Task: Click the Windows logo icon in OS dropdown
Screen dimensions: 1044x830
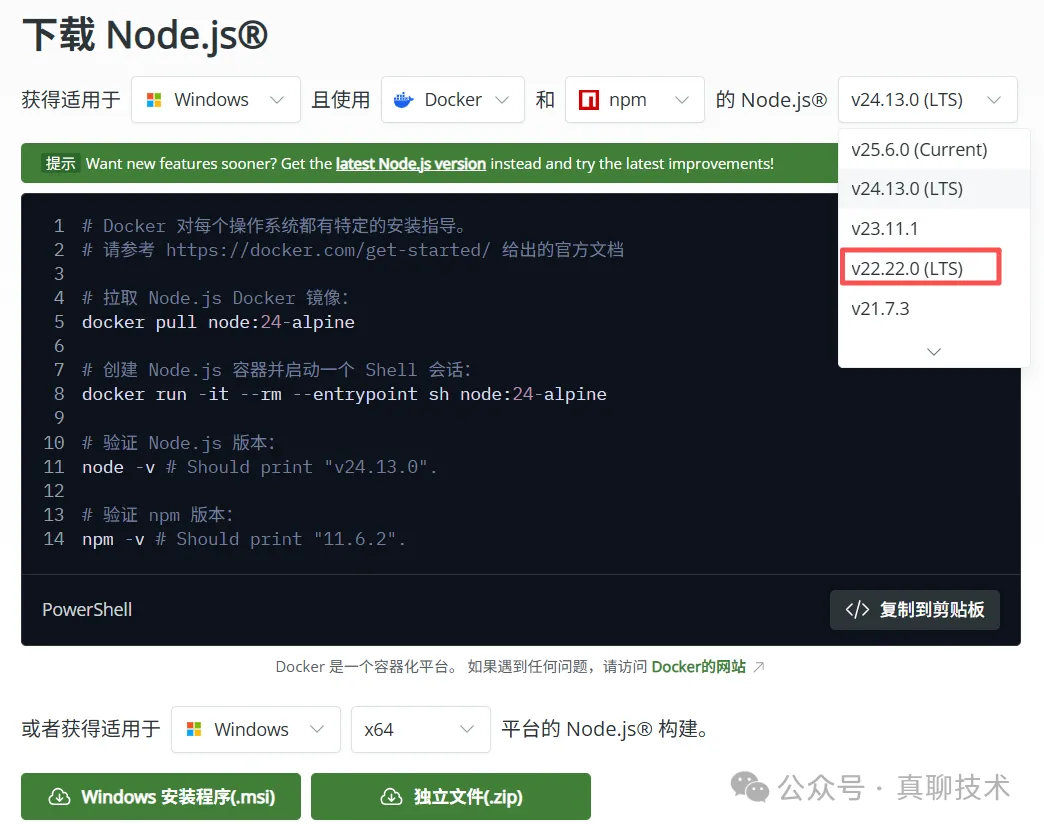Action: click(x=154, y=100)
